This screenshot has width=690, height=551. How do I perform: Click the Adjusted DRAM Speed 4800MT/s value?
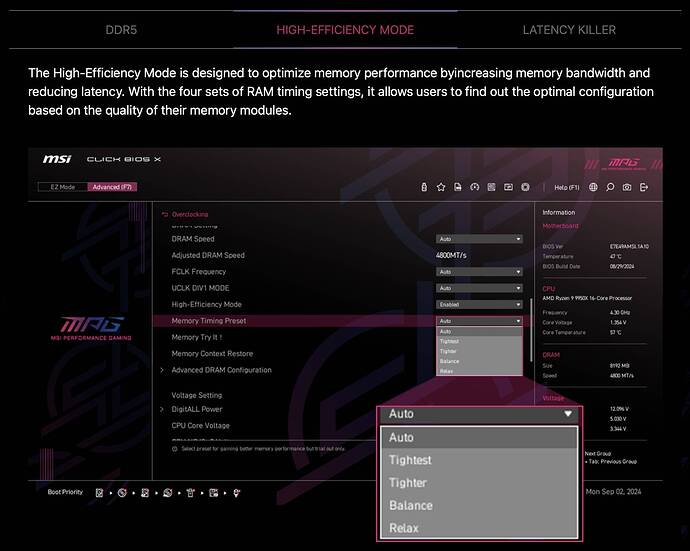(451, 255)
